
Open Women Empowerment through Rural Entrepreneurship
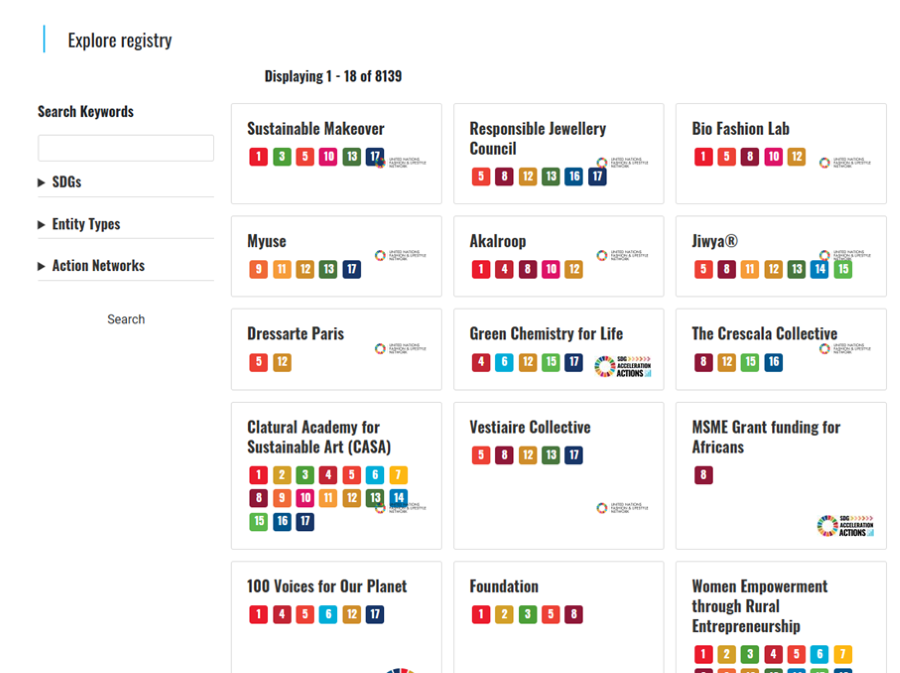759,606
